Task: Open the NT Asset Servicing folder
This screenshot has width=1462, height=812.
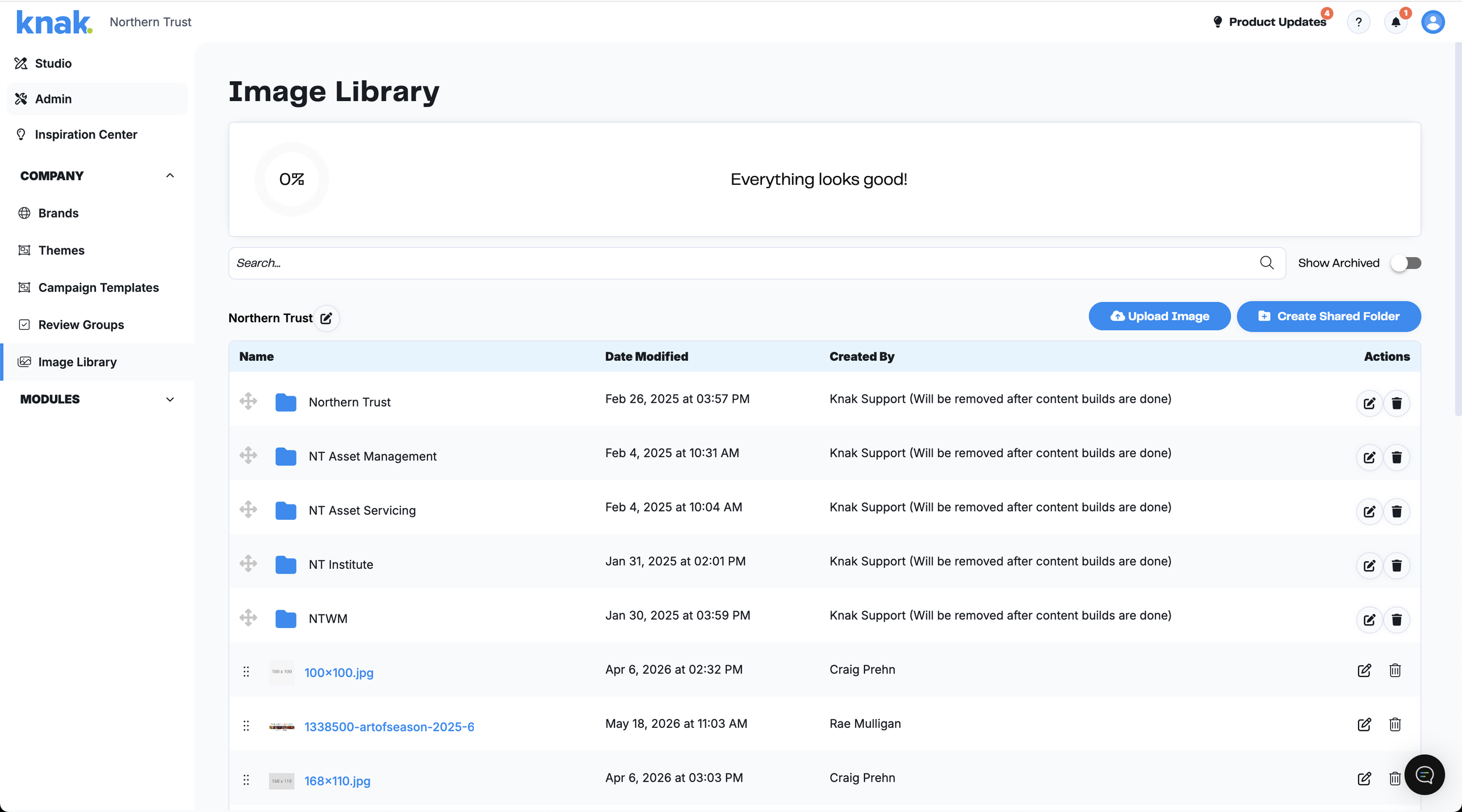Action: 362,511
